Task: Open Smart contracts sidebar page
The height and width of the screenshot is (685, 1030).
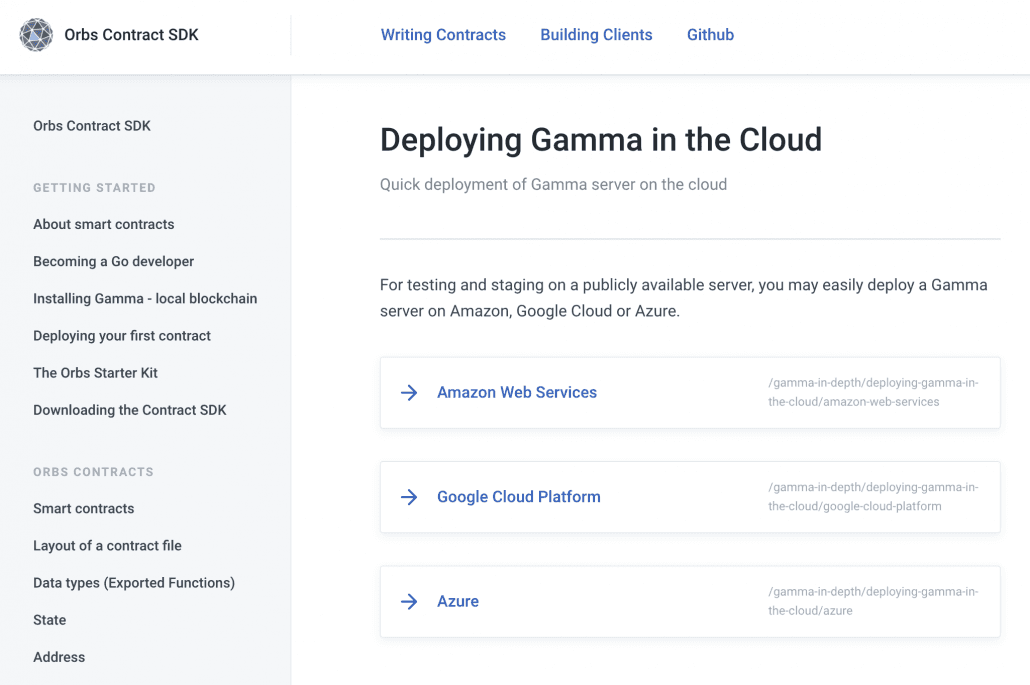Action: (x=83, y=509)
